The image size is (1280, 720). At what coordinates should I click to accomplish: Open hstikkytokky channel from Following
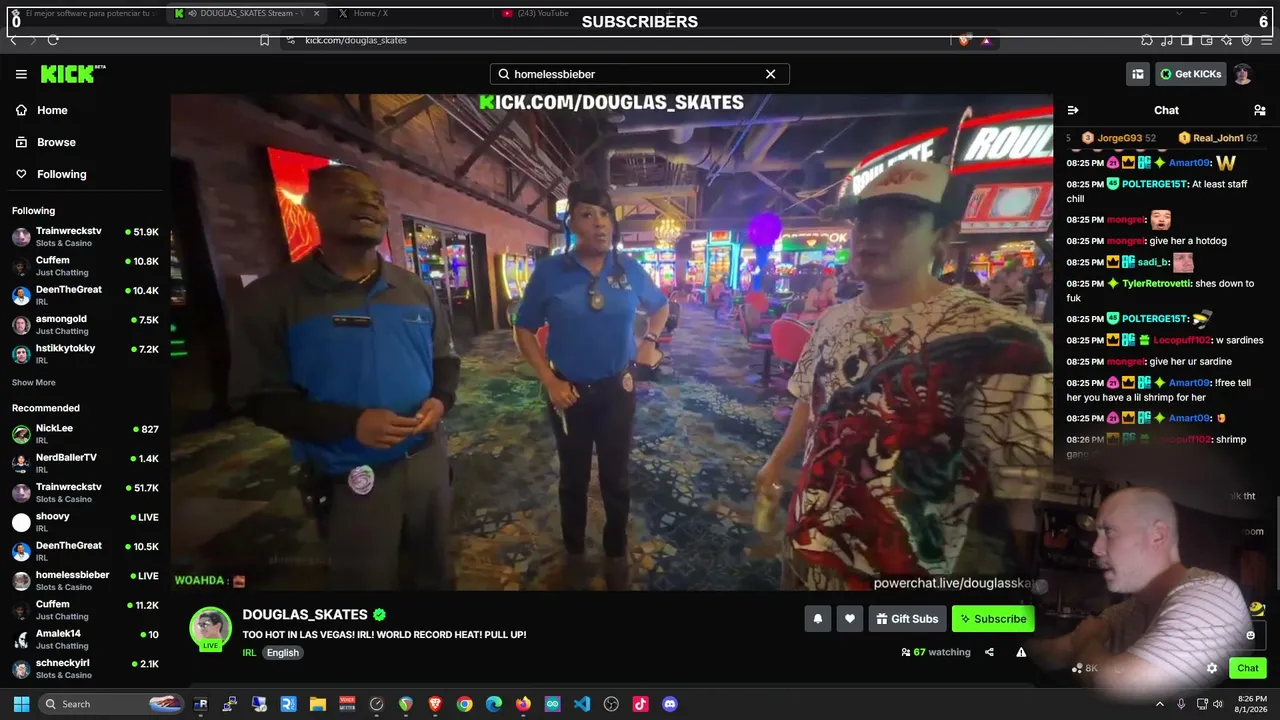(85, 354)
